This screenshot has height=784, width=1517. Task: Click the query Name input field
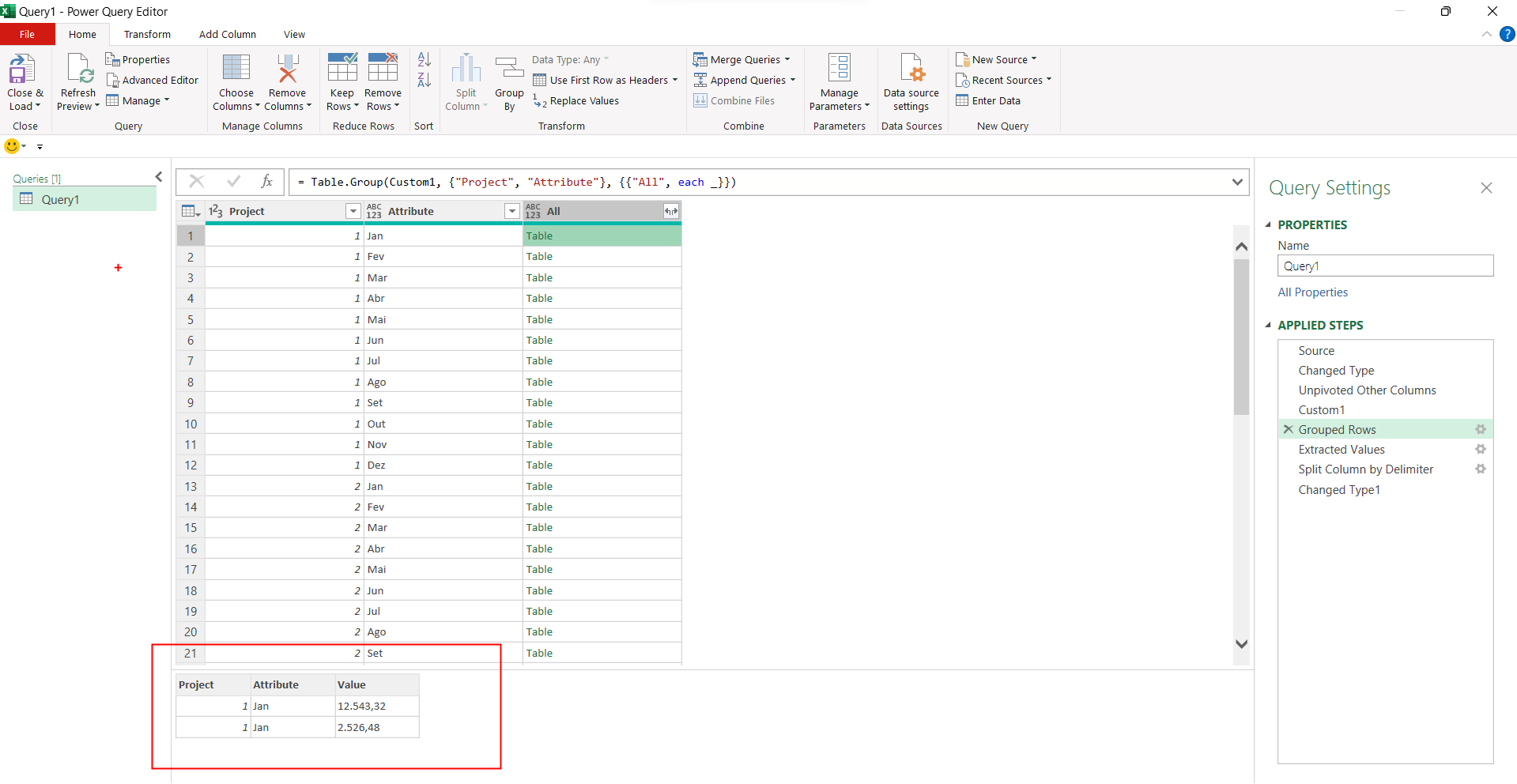(1385, 266)
